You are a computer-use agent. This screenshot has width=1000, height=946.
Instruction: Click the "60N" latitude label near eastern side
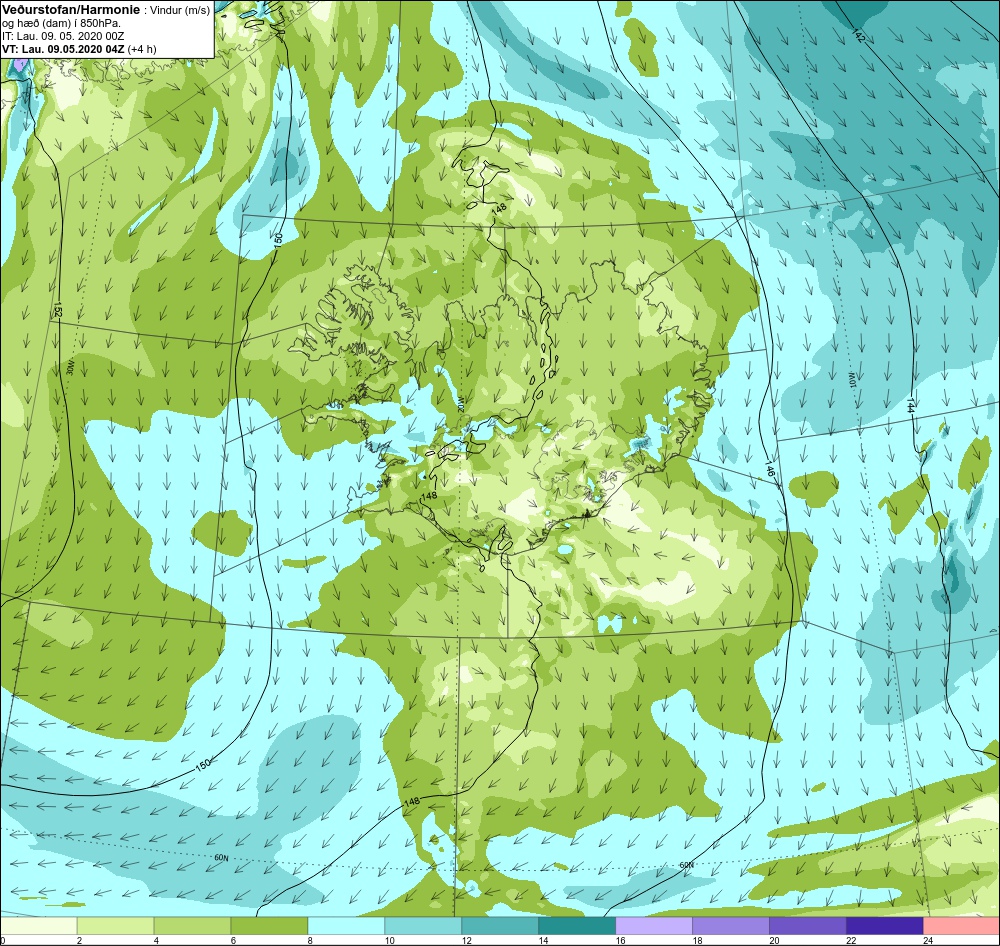(x=686, y=865)
